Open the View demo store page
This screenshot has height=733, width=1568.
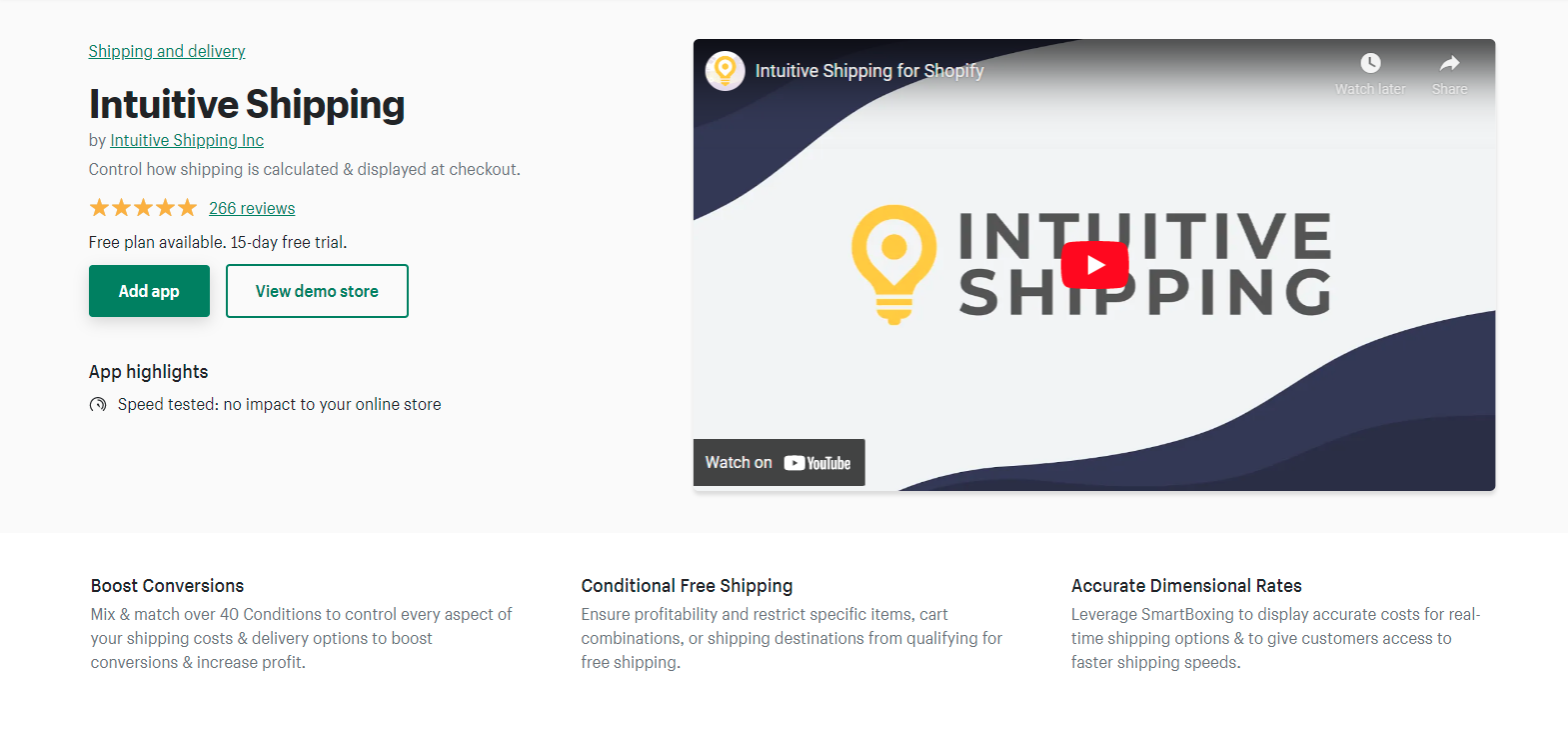point(317,291)
